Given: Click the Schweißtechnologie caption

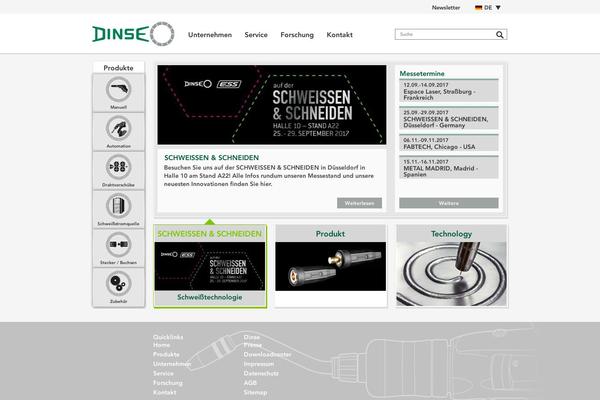Looking at the screenshot, I should click(x=210, y=297).
